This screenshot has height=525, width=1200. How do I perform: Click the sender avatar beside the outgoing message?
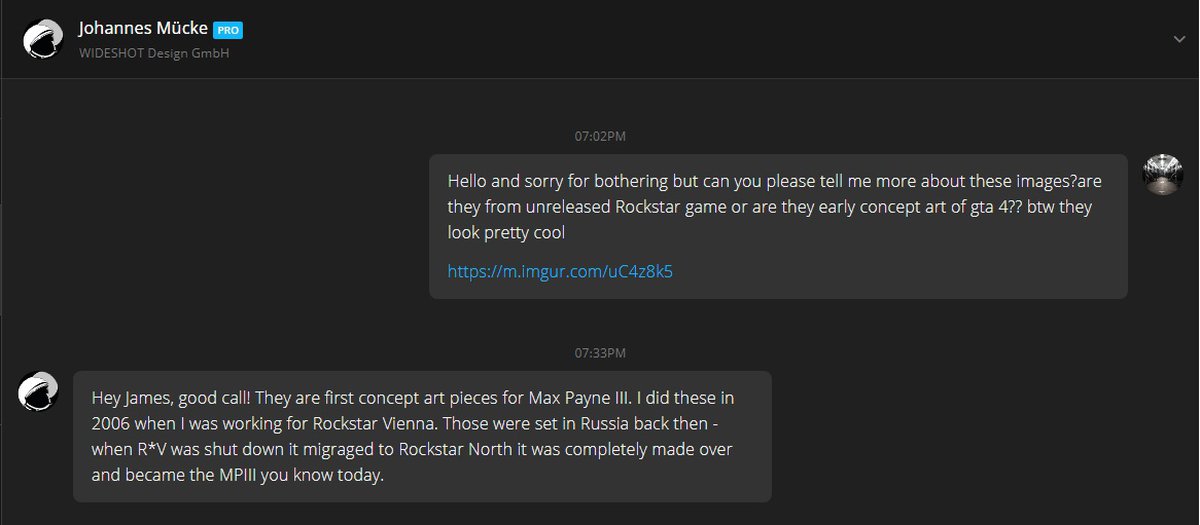tap(1162, 175)
